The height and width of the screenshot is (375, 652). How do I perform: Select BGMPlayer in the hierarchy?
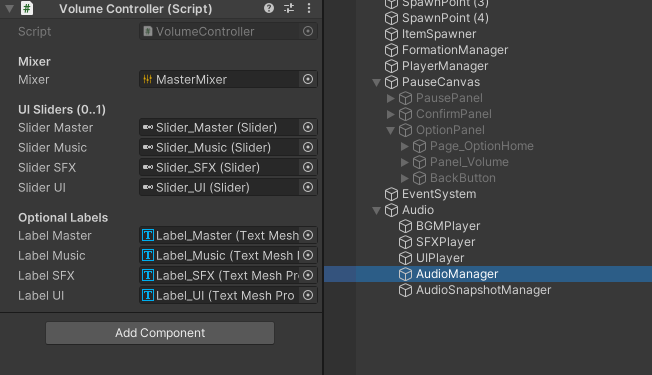448,226
